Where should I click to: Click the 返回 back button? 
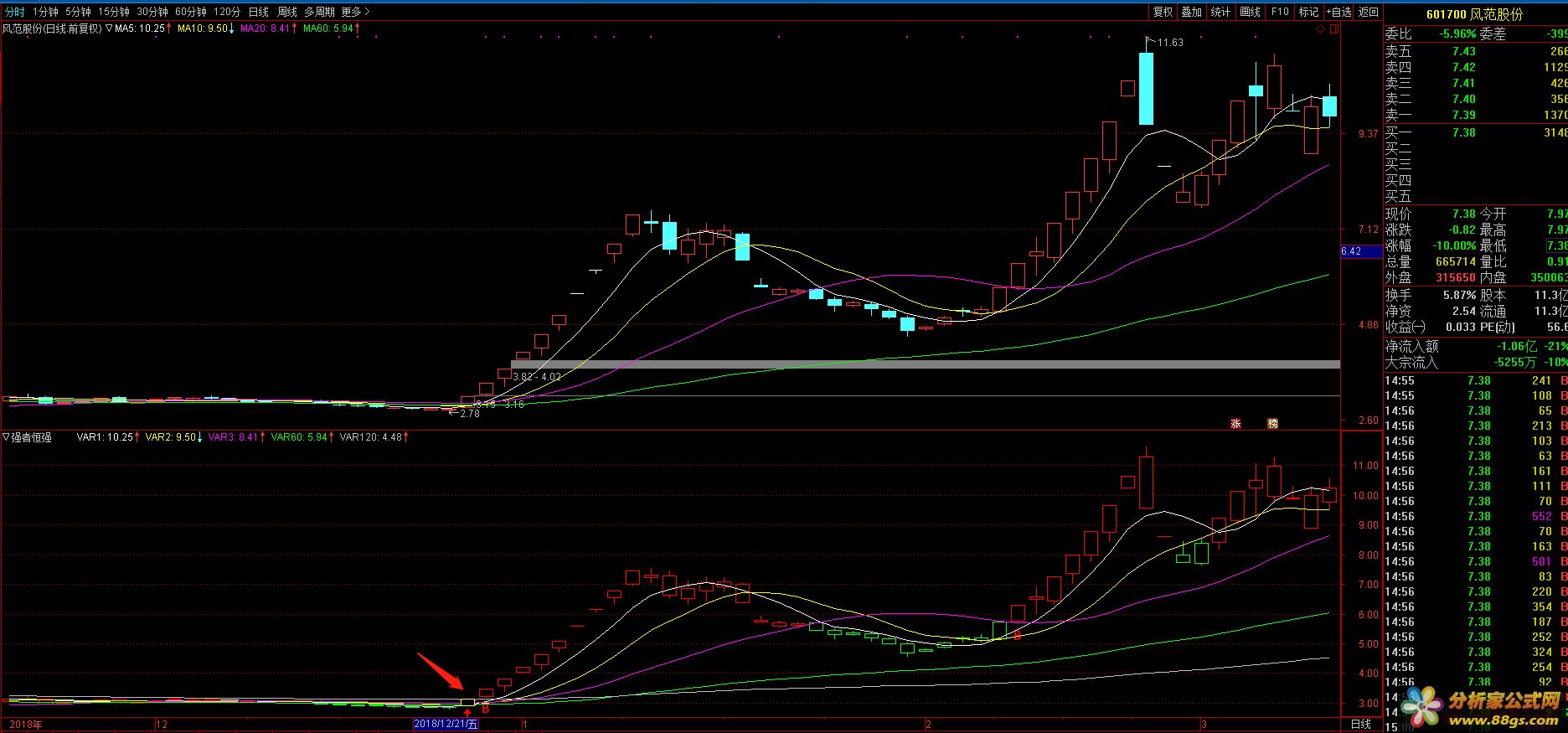point(1369,12)
